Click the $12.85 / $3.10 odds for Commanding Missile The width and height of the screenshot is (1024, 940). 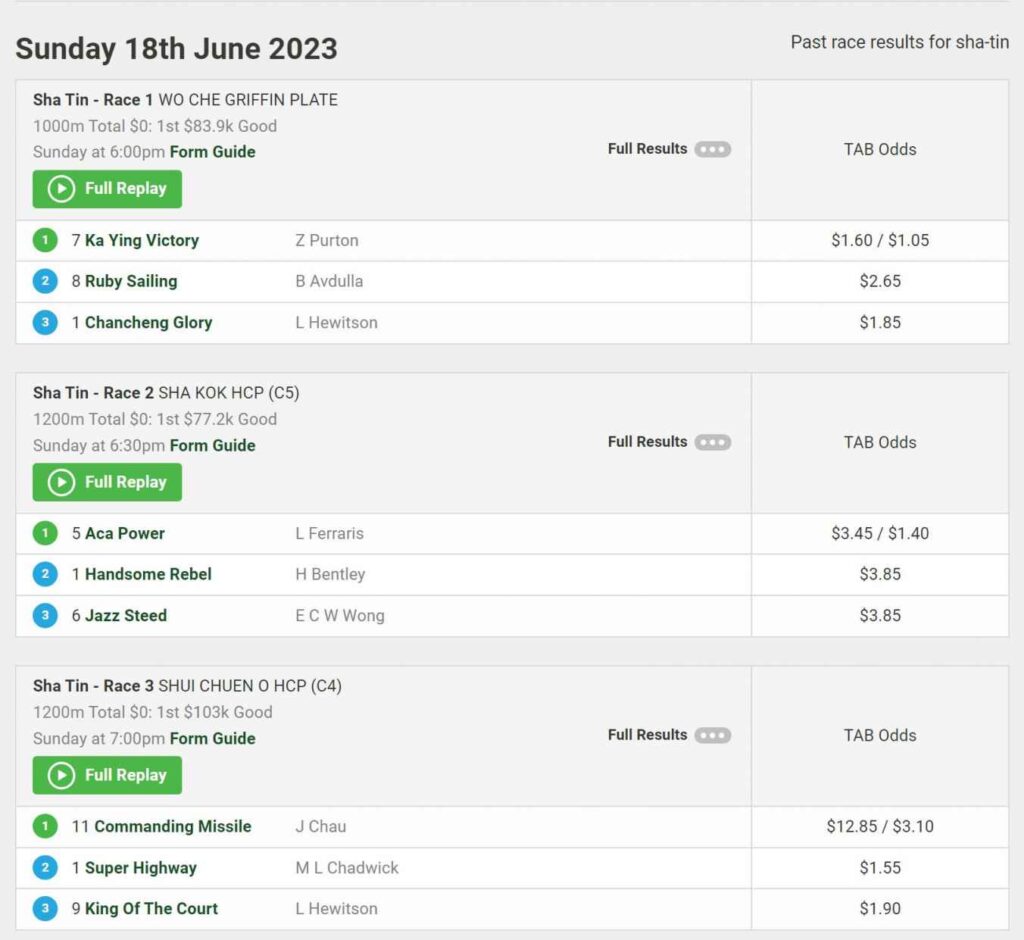(878, 826)
